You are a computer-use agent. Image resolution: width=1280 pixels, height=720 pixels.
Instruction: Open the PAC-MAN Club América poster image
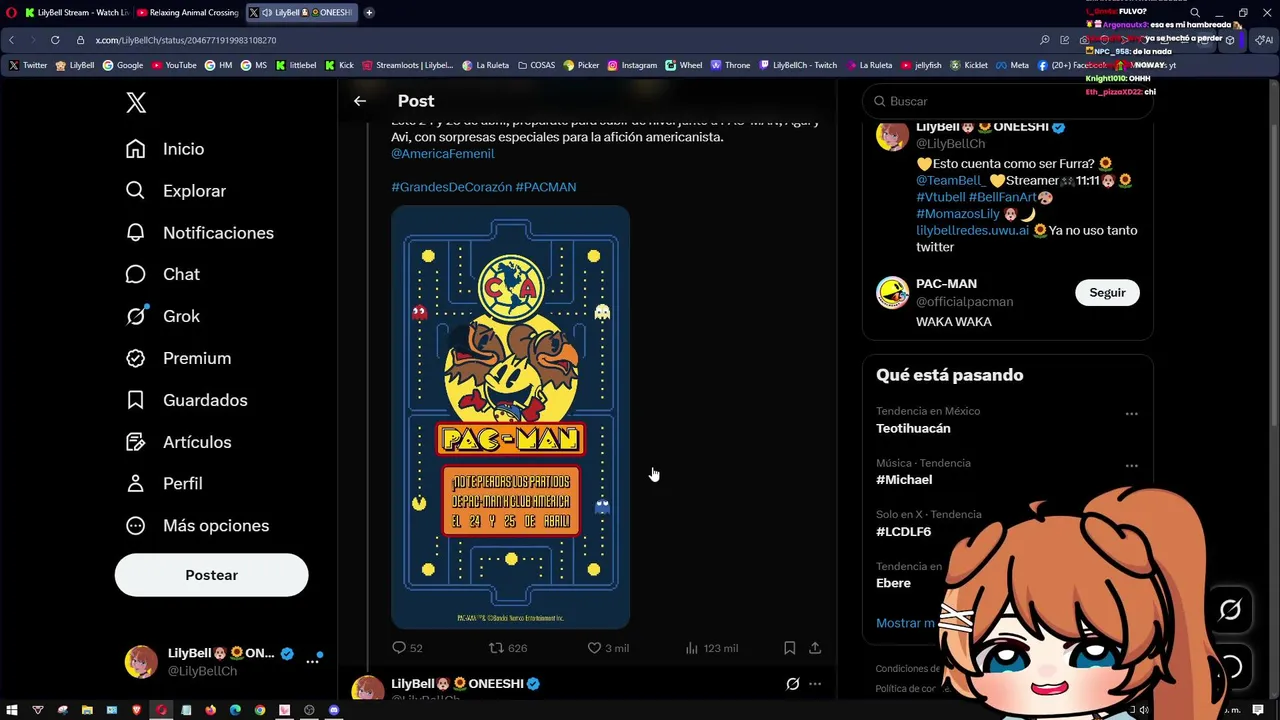click(511, 417)
